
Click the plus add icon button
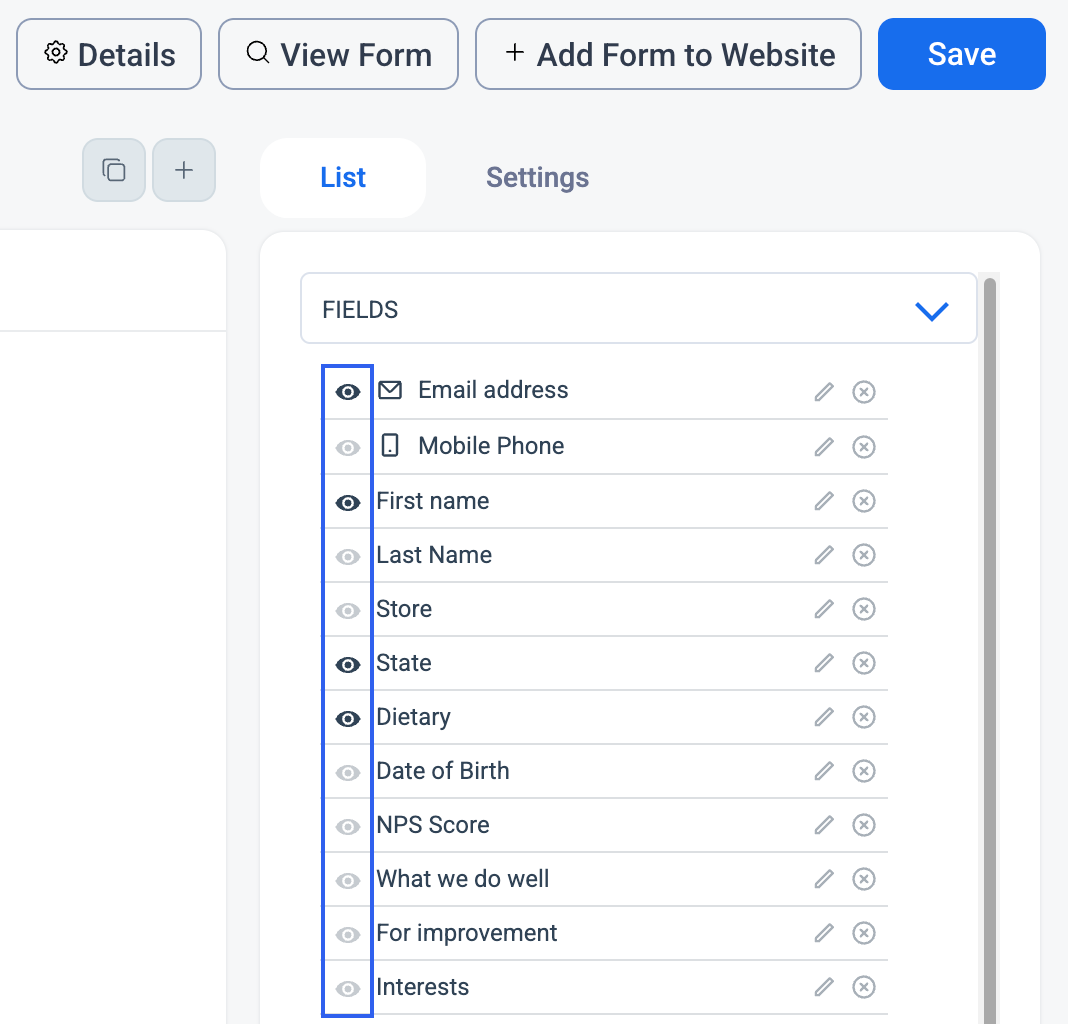184,170
